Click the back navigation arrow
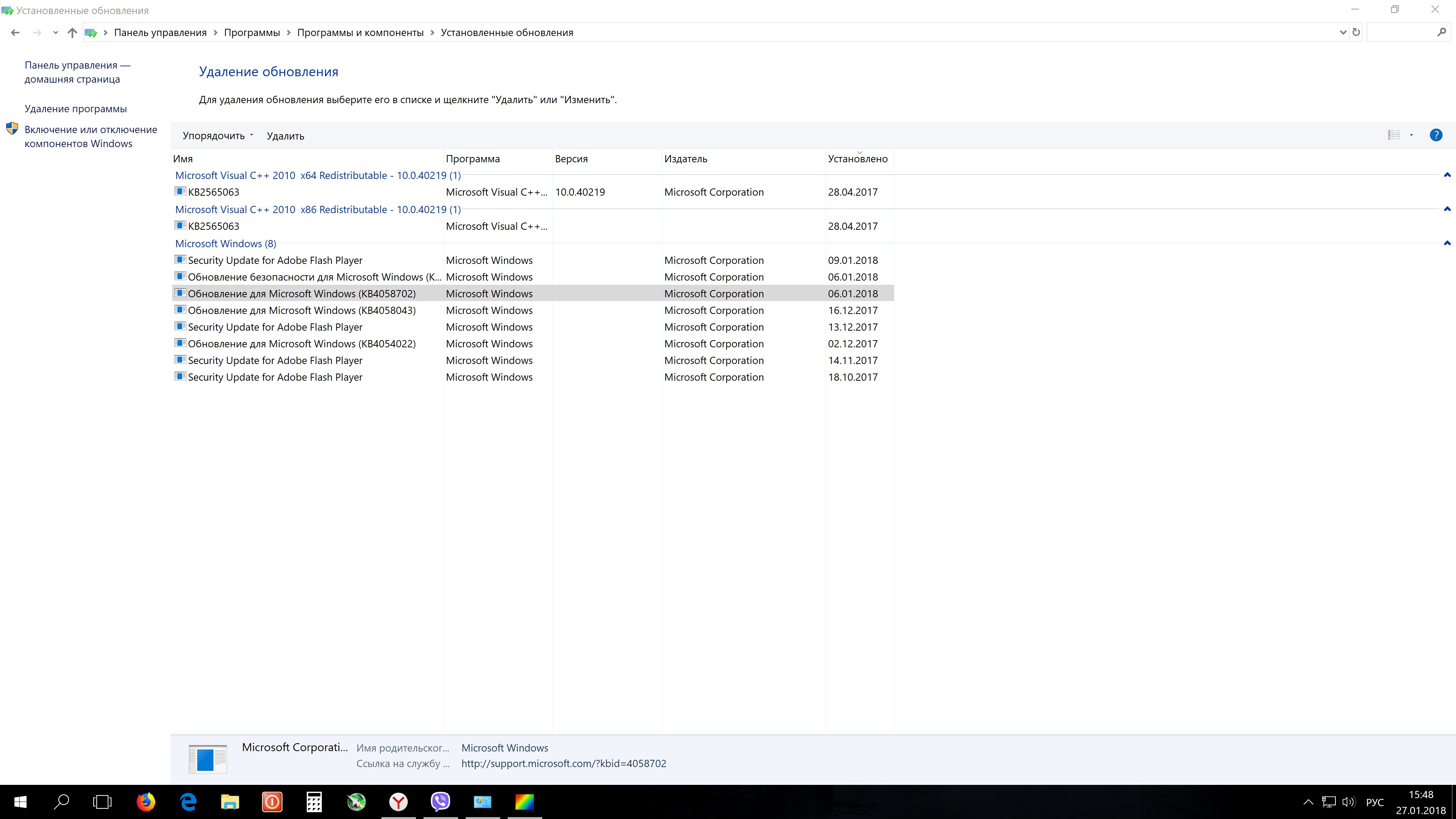 [15, 33]
